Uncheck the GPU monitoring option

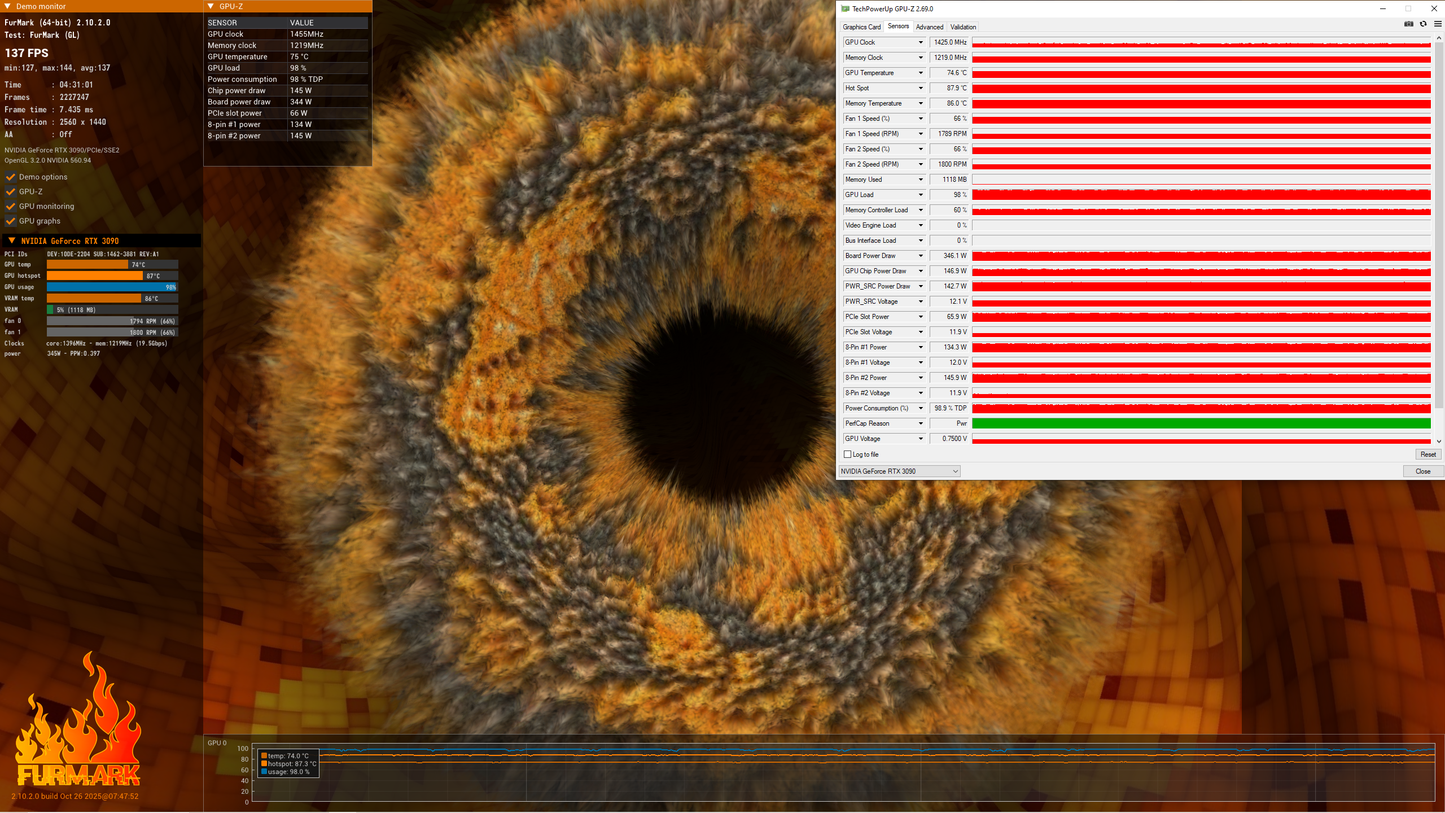pyautogui.click(x=11, y=206)
